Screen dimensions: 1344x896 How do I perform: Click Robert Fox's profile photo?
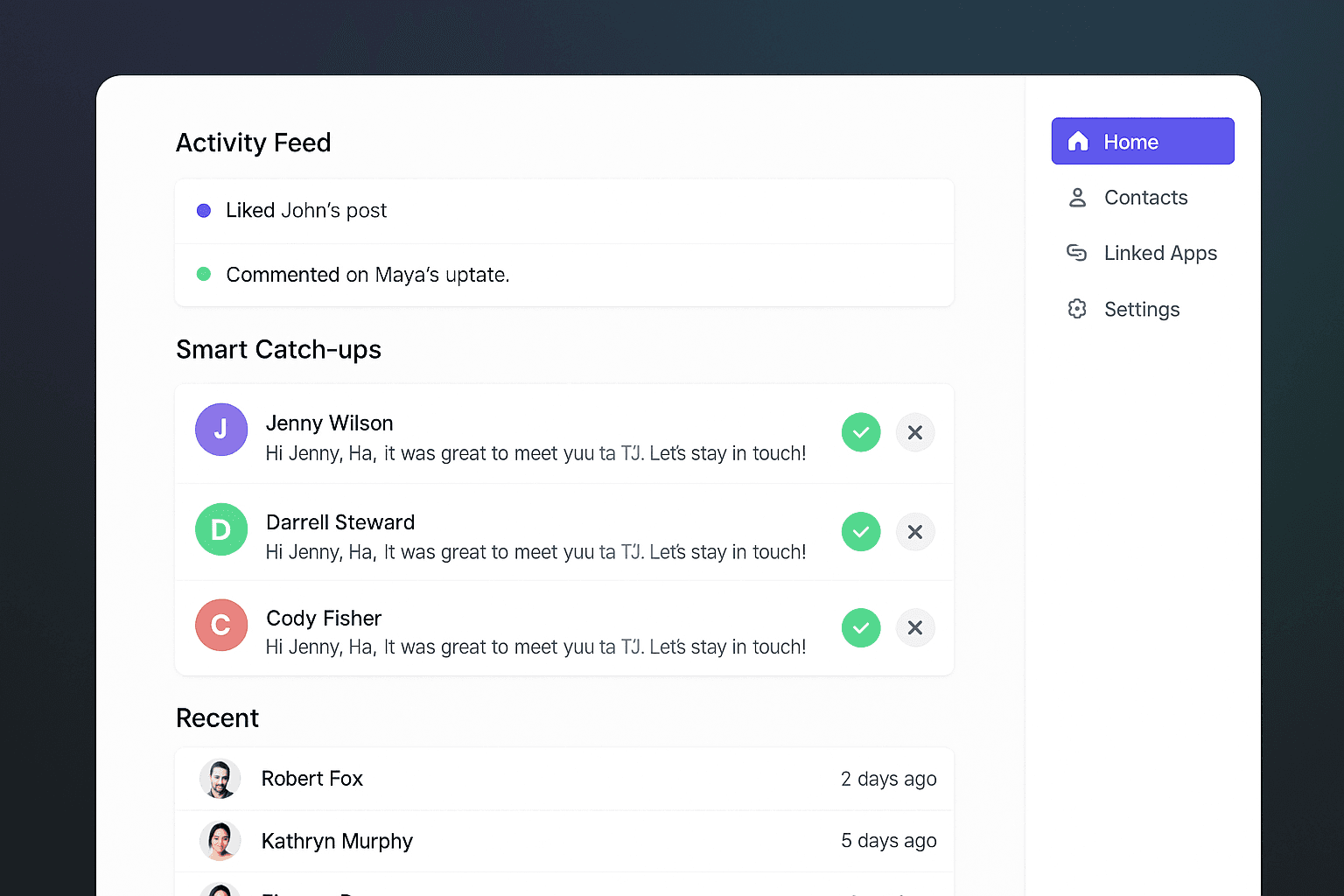[220, 778]
